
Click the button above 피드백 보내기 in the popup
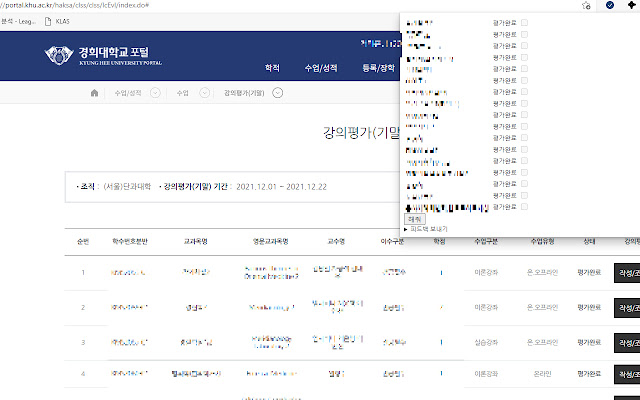415,219
